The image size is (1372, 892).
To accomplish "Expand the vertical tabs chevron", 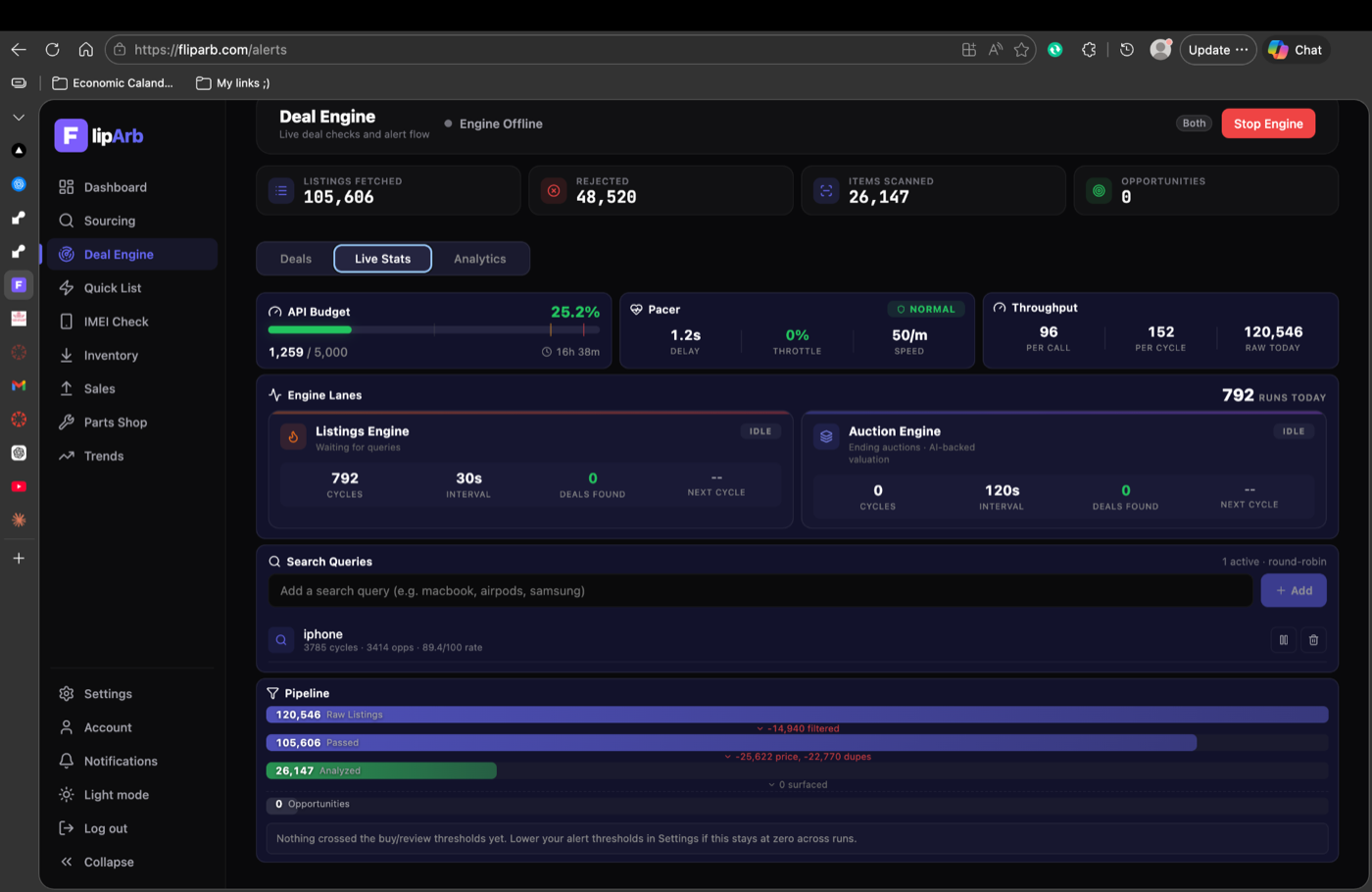I will (x=19, y=117).
